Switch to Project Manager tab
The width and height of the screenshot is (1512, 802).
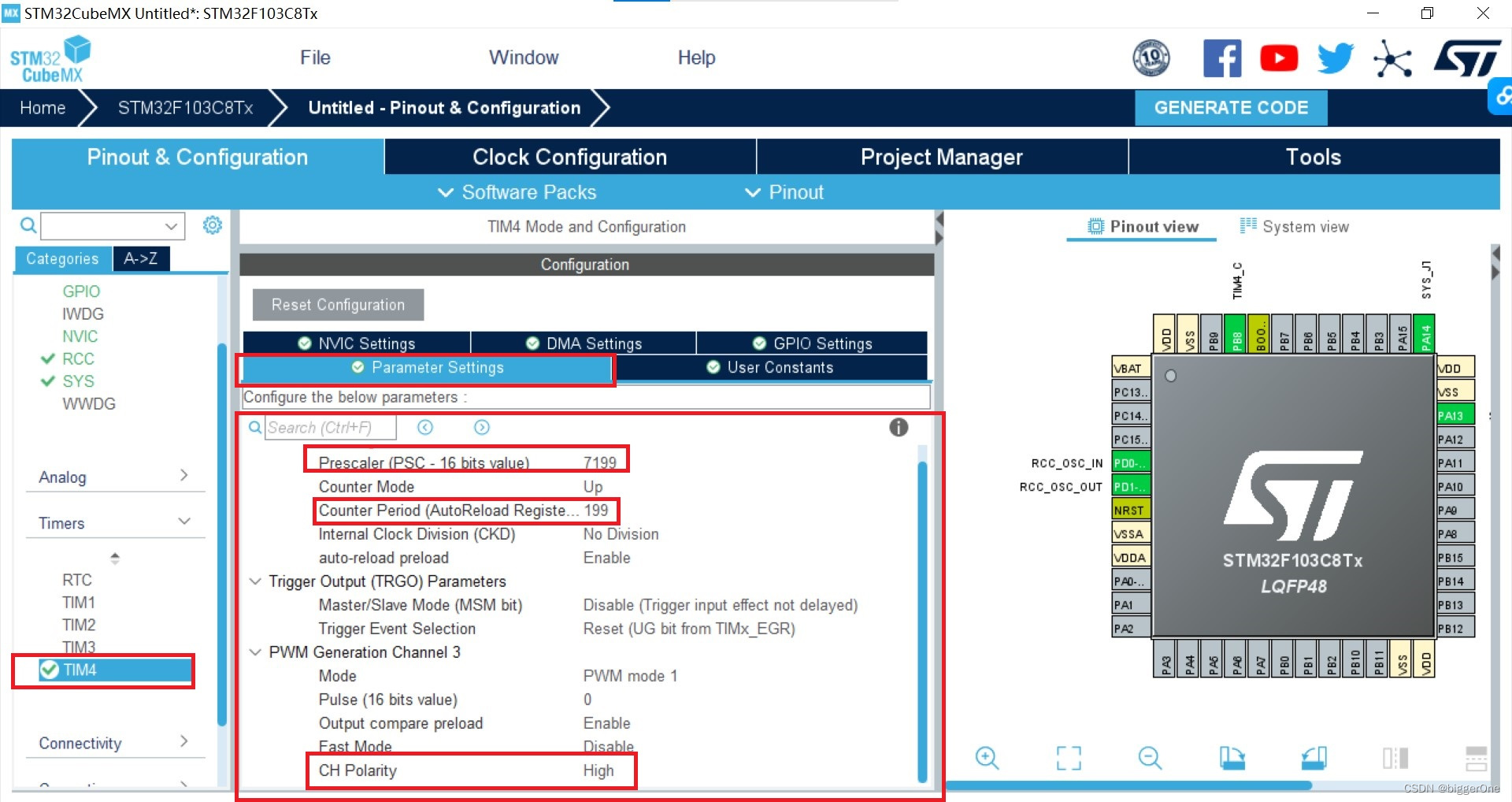[942, 157]
